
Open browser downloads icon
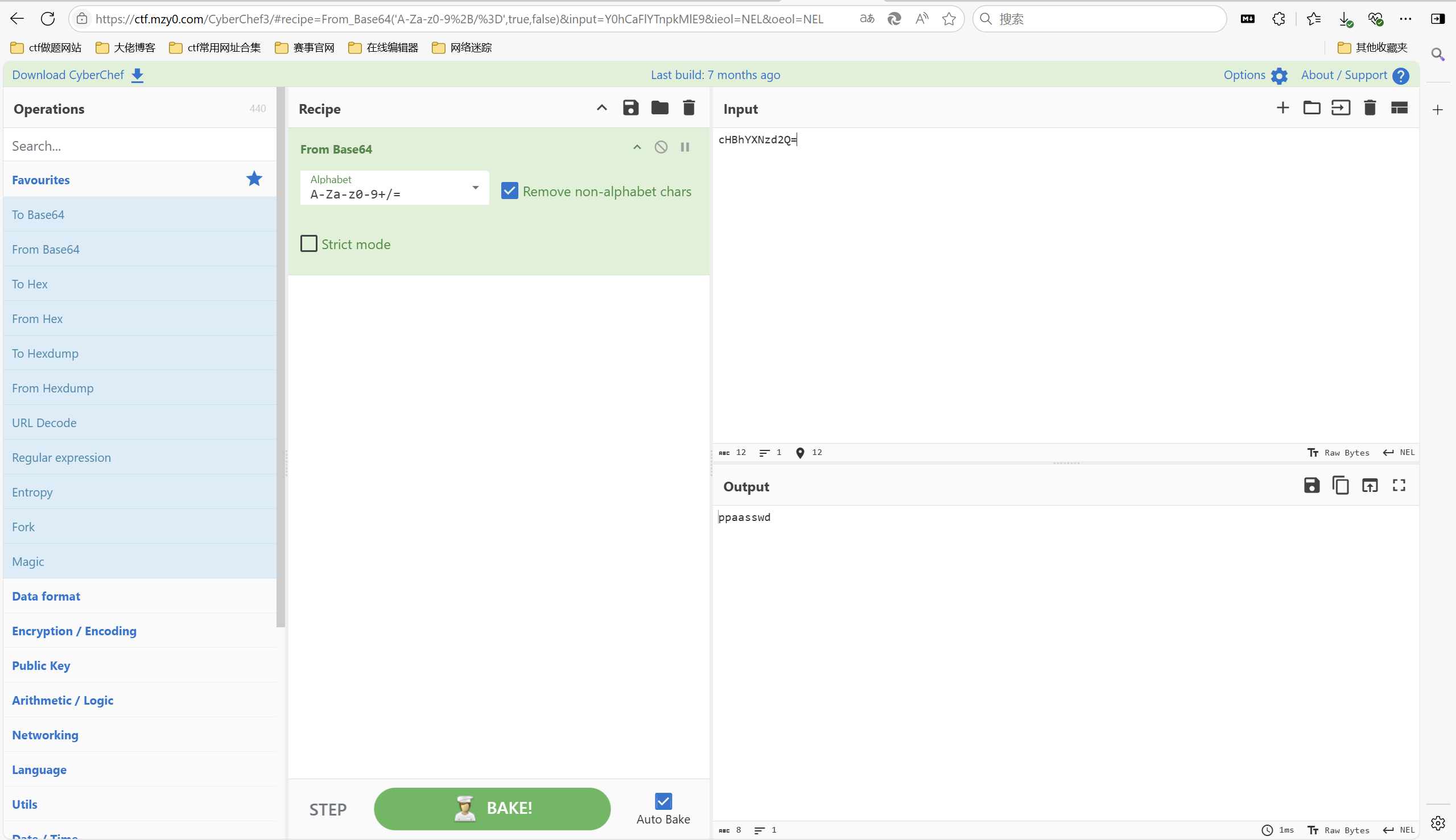[x=1344, y=19]
